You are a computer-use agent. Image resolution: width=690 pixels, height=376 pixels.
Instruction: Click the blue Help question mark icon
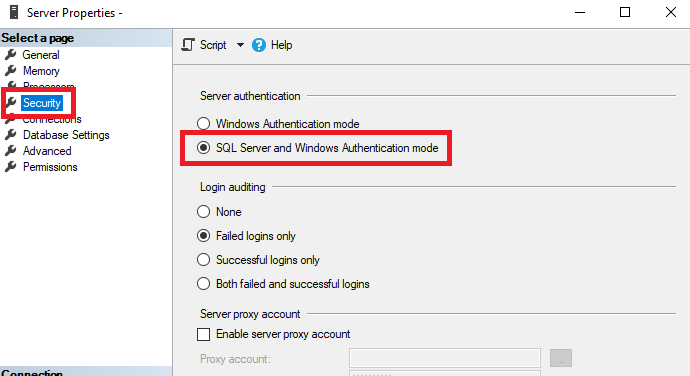(x=259, y=45)
